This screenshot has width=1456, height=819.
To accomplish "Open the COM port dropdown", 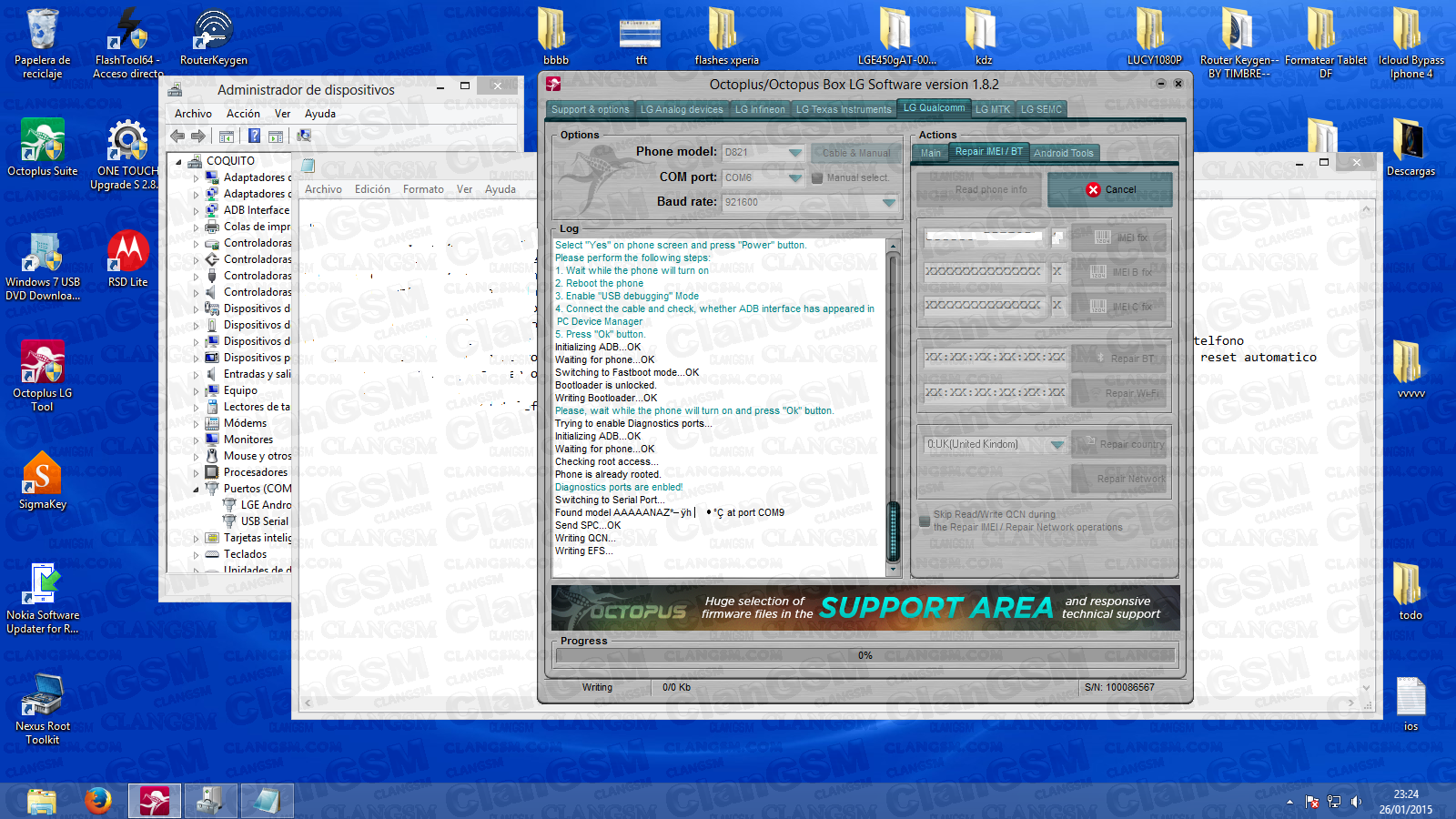I will (x=795, y=177).
